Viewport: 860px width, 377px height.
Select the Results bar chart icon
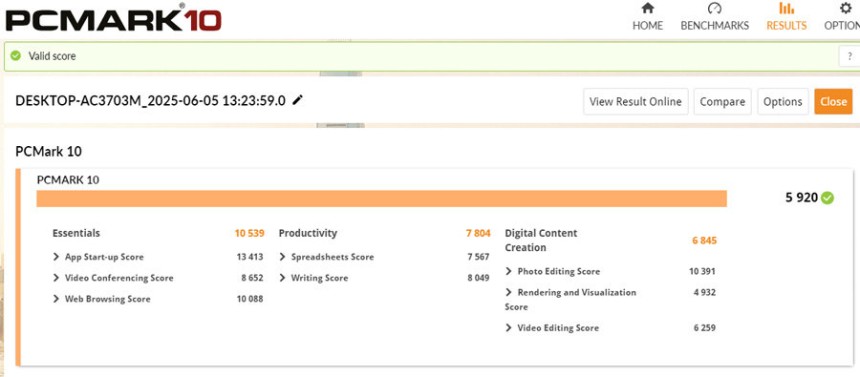pyautogui.click(x=787, y=8)
